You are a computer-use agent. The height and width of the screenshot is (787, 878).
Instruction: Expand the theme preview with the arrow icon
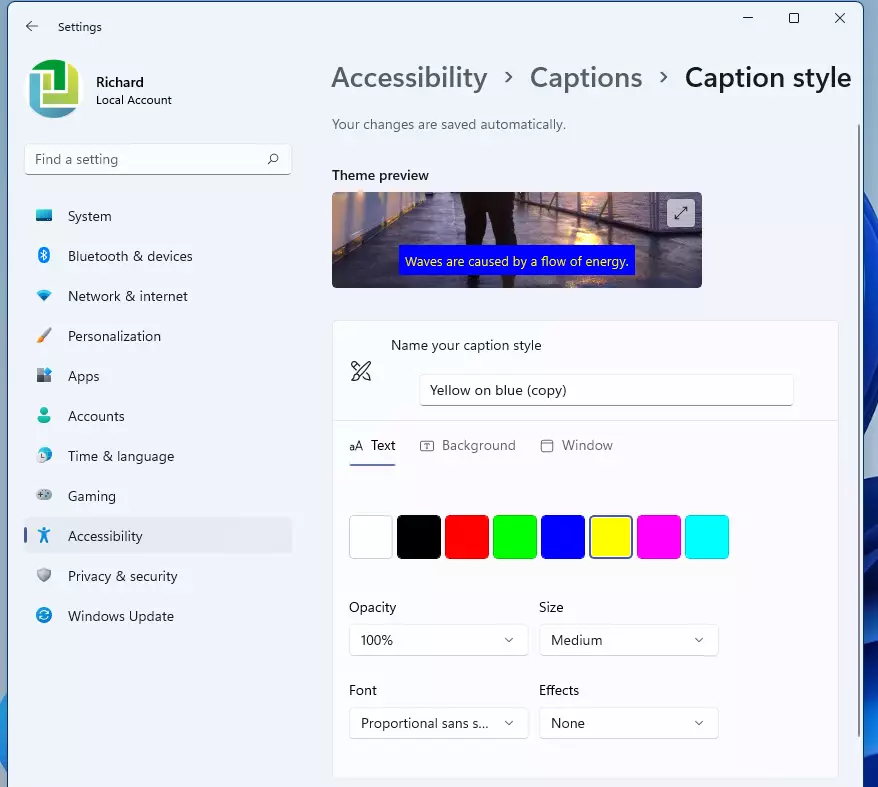[681, 212]
